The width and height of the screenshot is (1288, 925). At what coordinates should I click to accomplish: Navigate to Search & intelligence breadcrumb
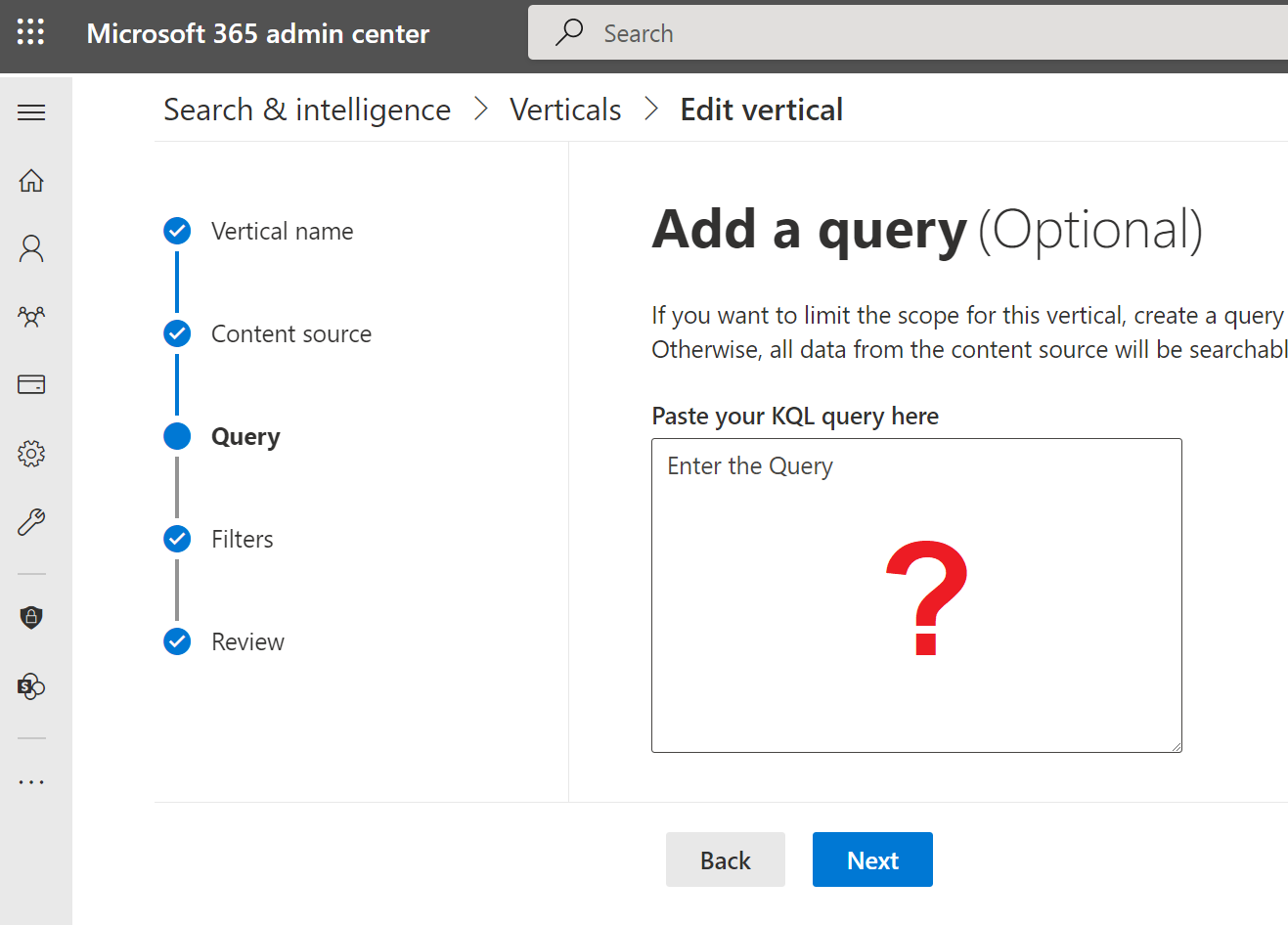coord(307,110)
